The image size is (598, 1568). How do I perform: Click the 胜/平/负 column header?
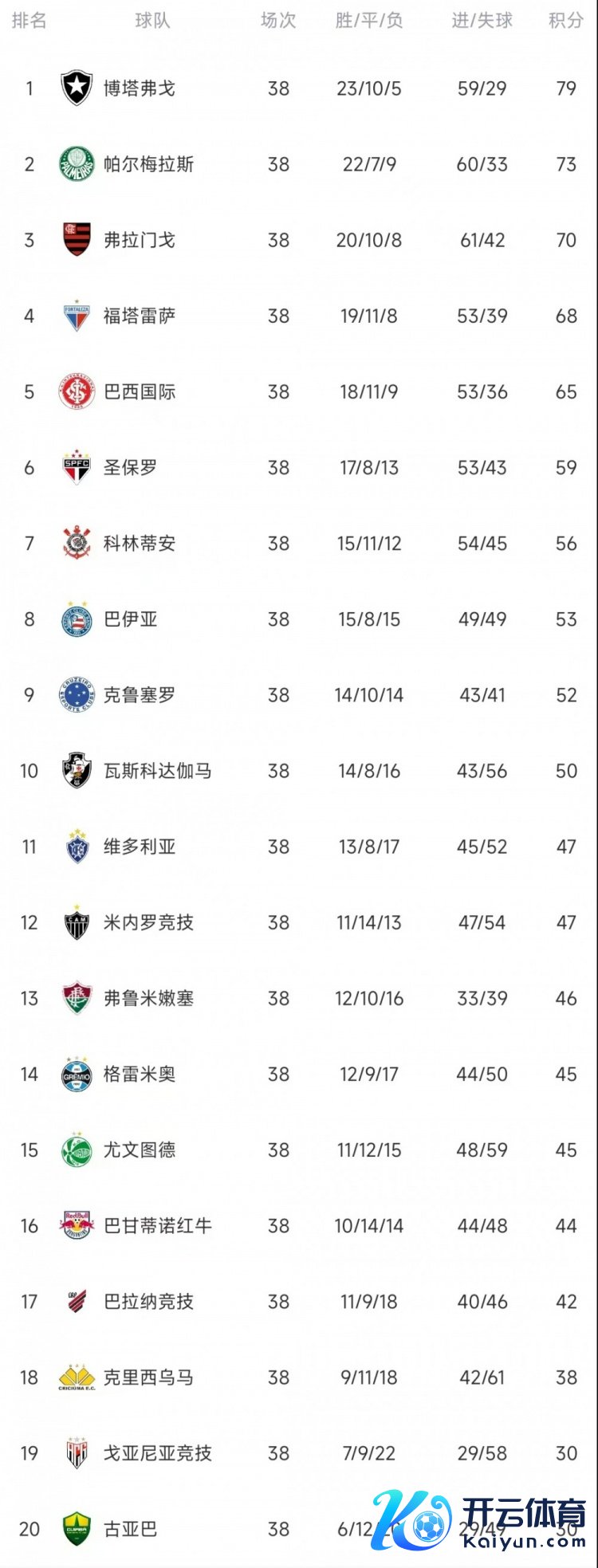pos(368,21)
